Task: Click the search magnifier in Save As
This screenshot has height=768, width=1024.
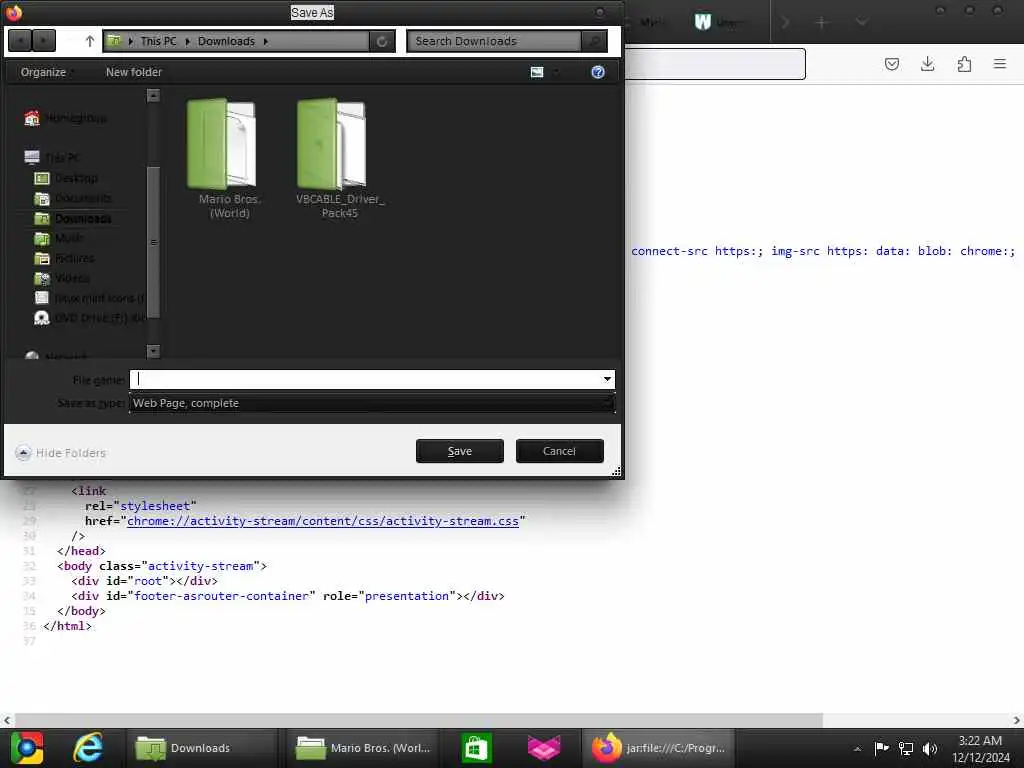Action: [x=594, y=41]
